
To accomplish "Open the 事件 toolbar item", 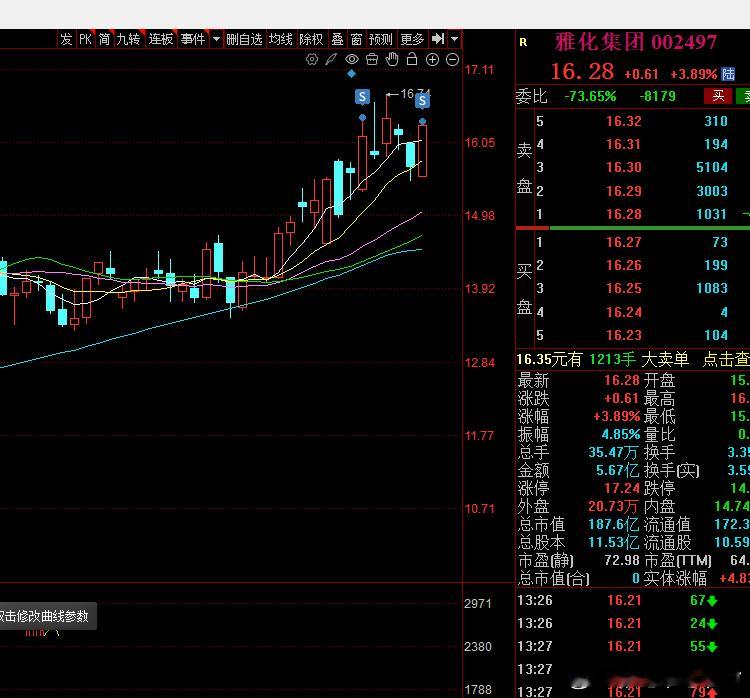I will 193,39.
